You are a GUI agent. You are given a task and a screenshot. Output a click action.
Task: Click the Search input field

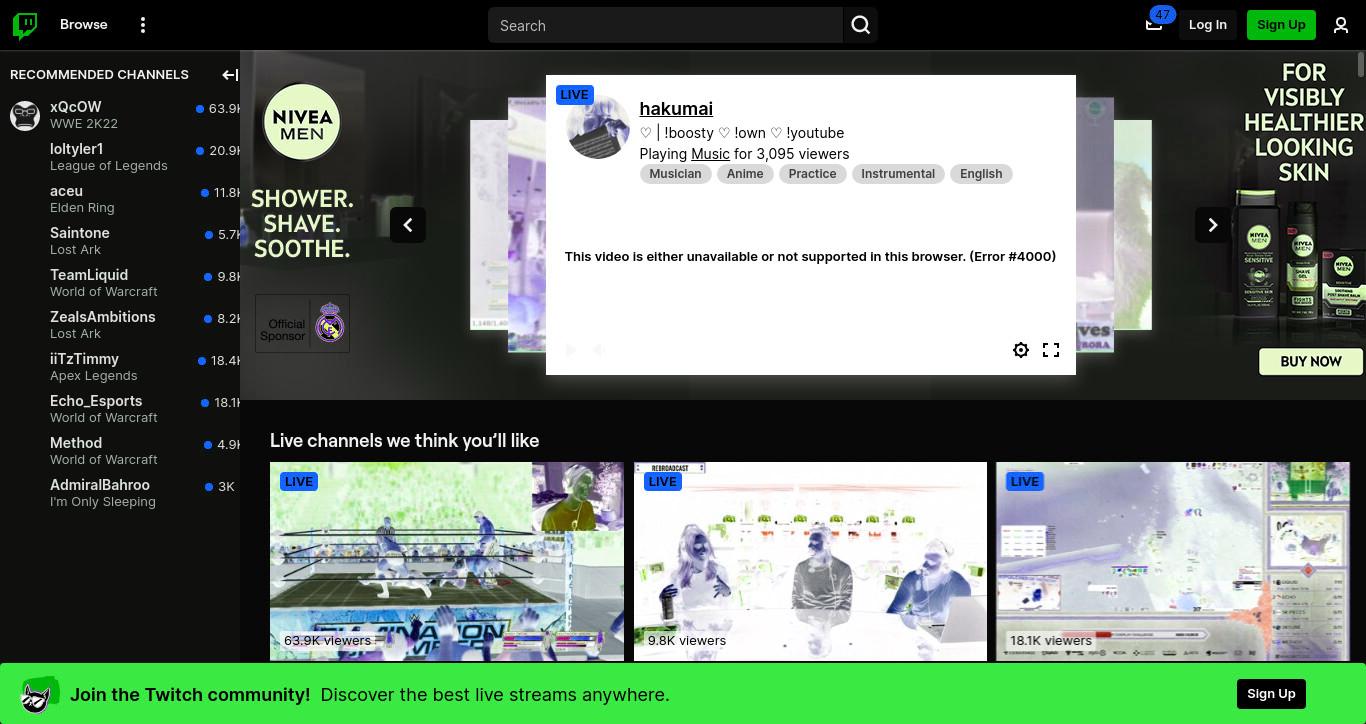point(665,25)
